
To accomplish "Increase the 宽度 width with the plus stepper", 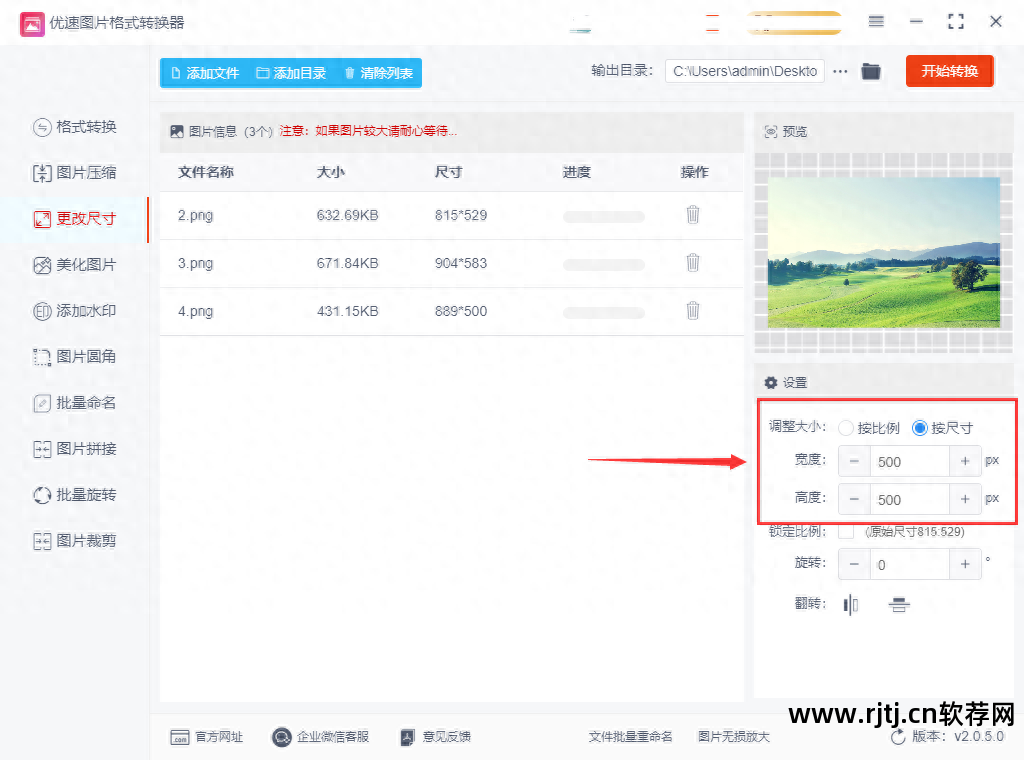I will [x=965, y=461].
